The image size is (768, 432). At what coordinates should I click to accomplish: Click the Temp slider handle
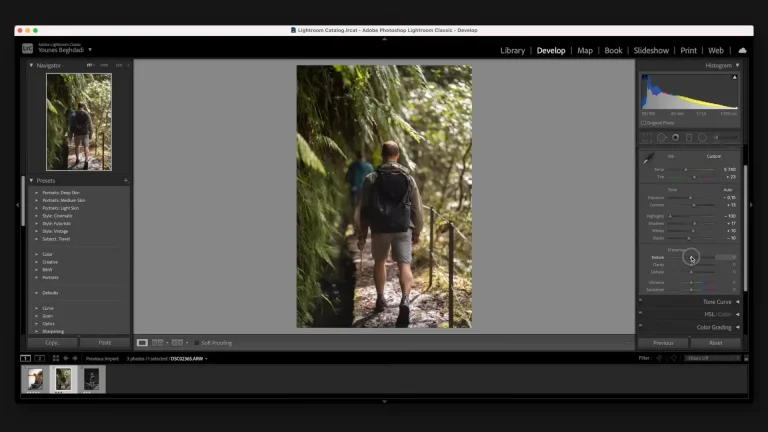click(686, 169)
